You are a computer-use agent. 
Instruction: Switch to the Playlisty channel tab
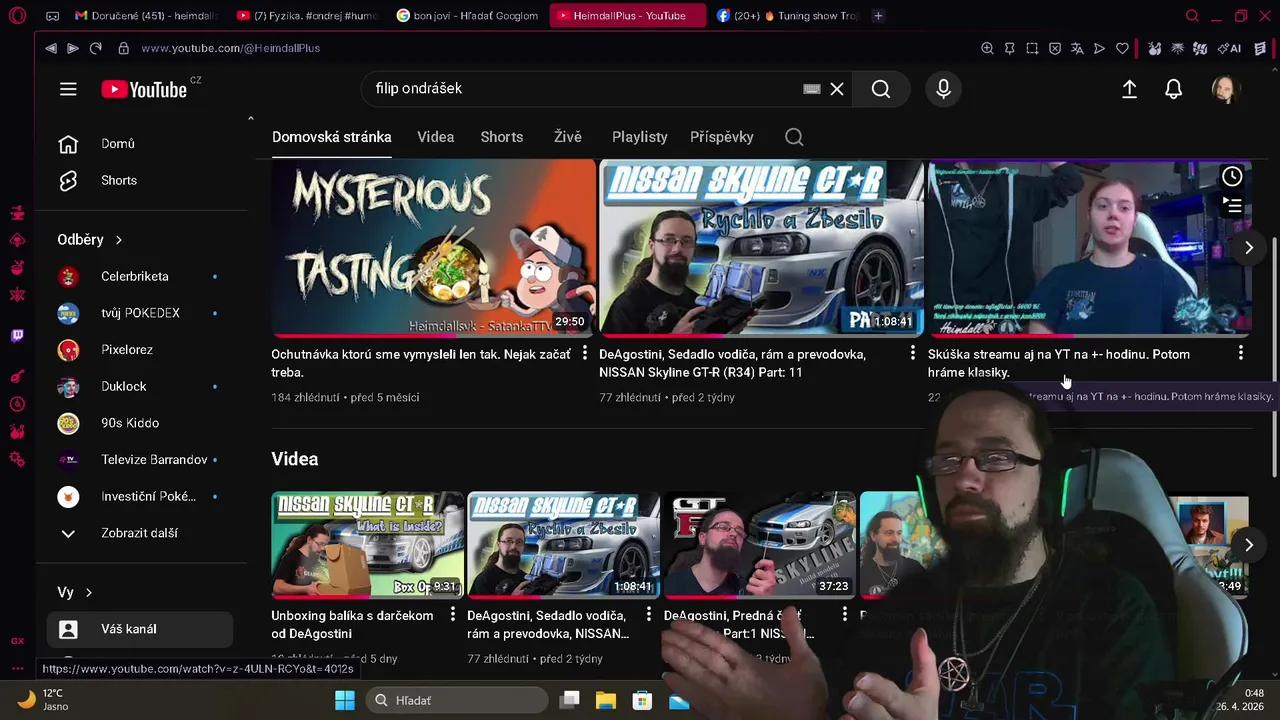tap(640, 137)
